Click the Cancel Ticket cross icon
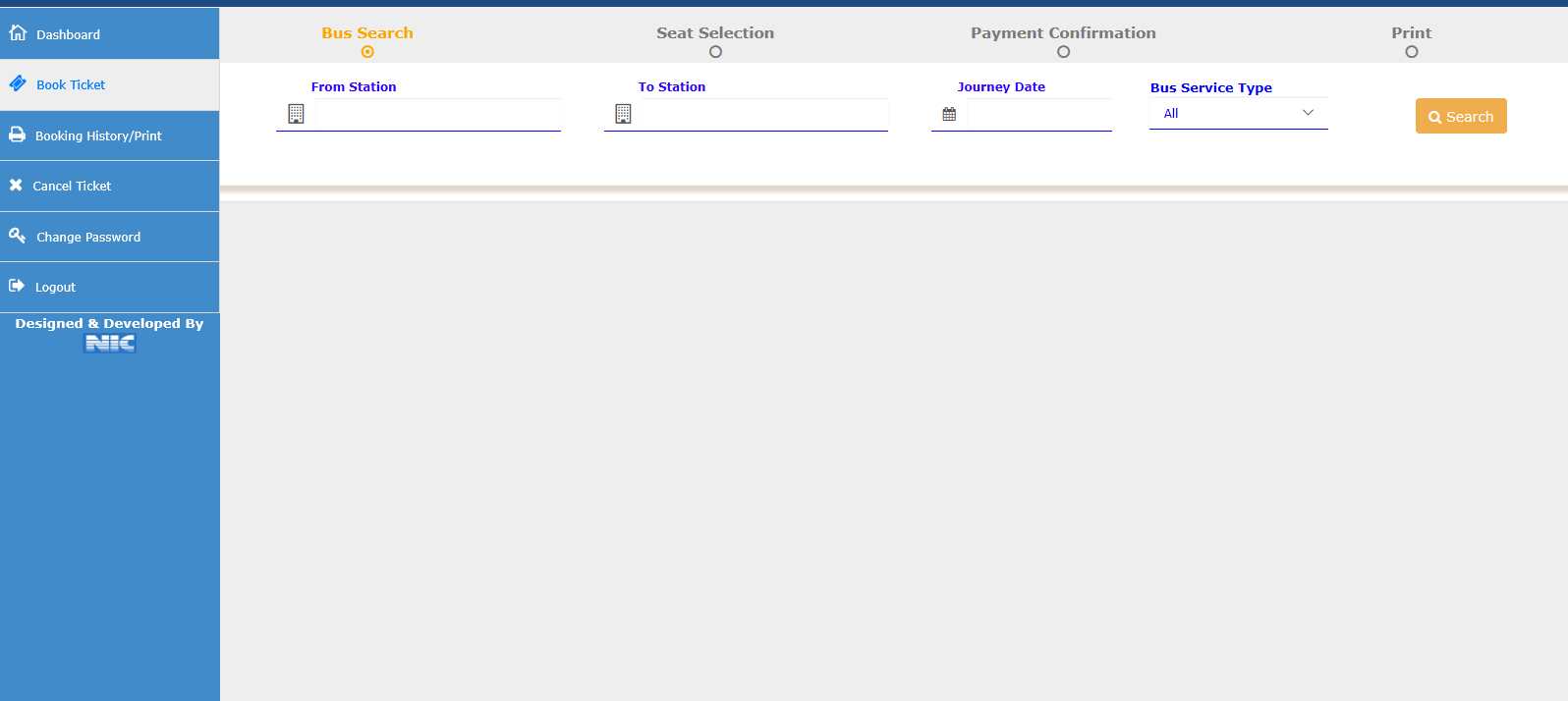The width and height of the screenshot is (1568, 701). pyautogui.click(x=16, y=185)
